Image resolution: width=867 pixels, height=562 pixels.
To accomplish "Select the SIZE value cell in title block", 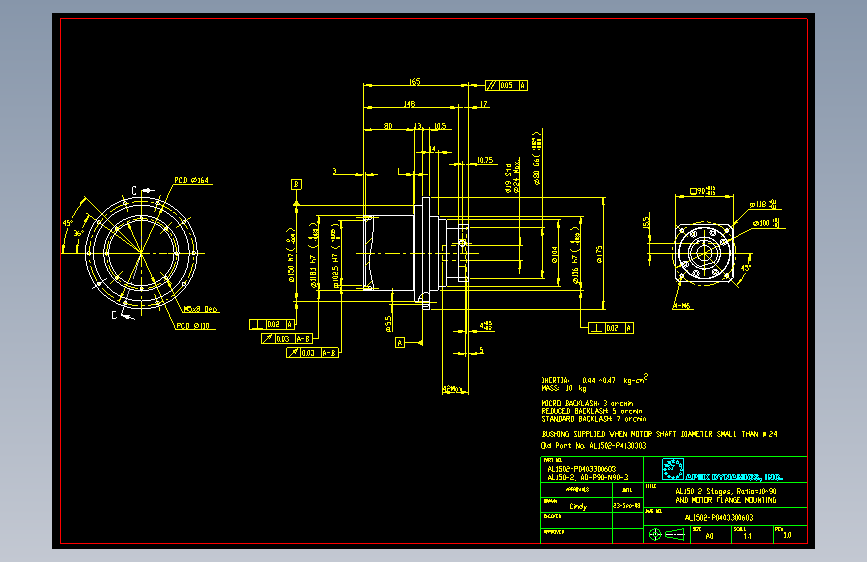I will 709,536.
